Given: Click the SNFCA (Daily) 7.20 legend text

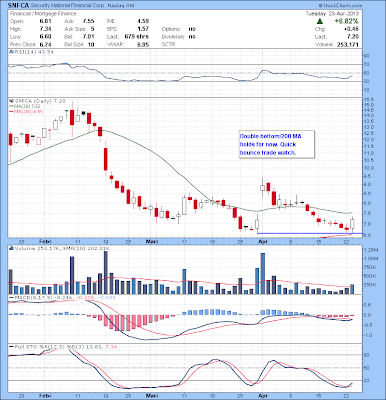Looking at the screenshot, I should pyautogui.click(x=40, y=101).
